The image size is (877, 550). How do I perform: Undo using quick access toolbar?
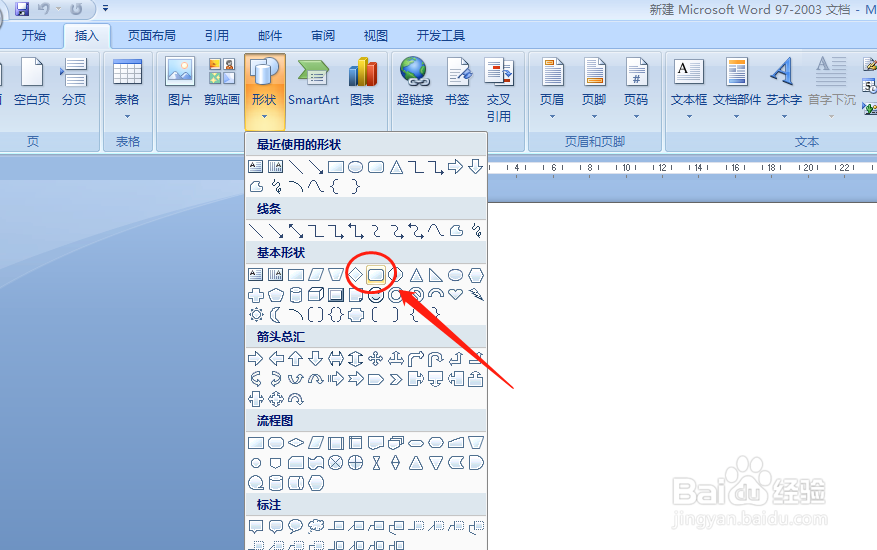pyautogui.click(x=44, y=8)
